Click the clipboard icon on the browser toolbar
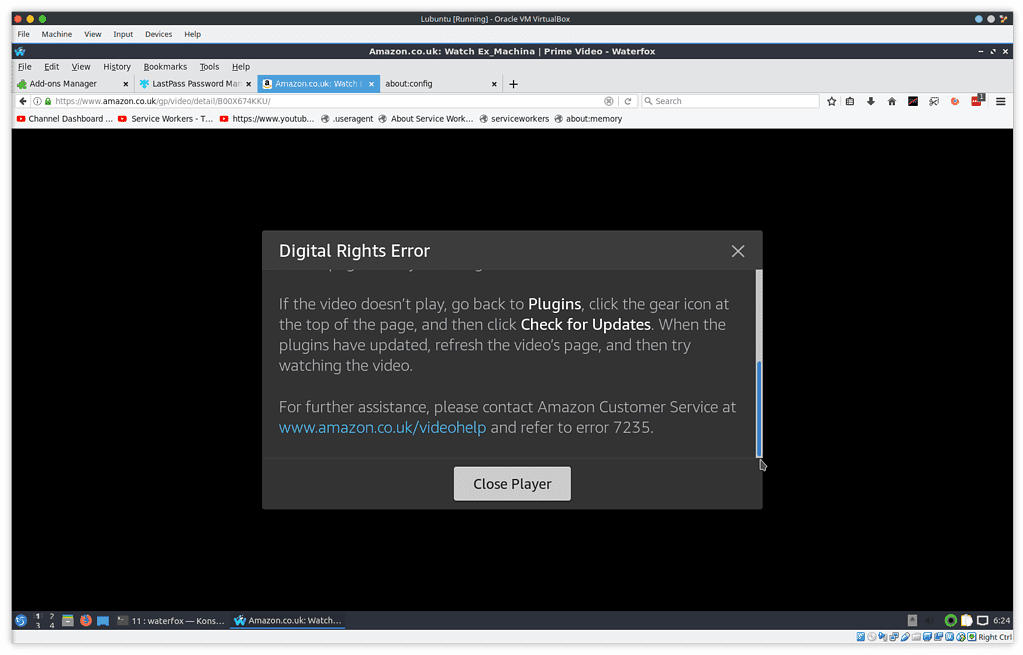The height and width of the screenshot is (655, 1023). point(851,102)
